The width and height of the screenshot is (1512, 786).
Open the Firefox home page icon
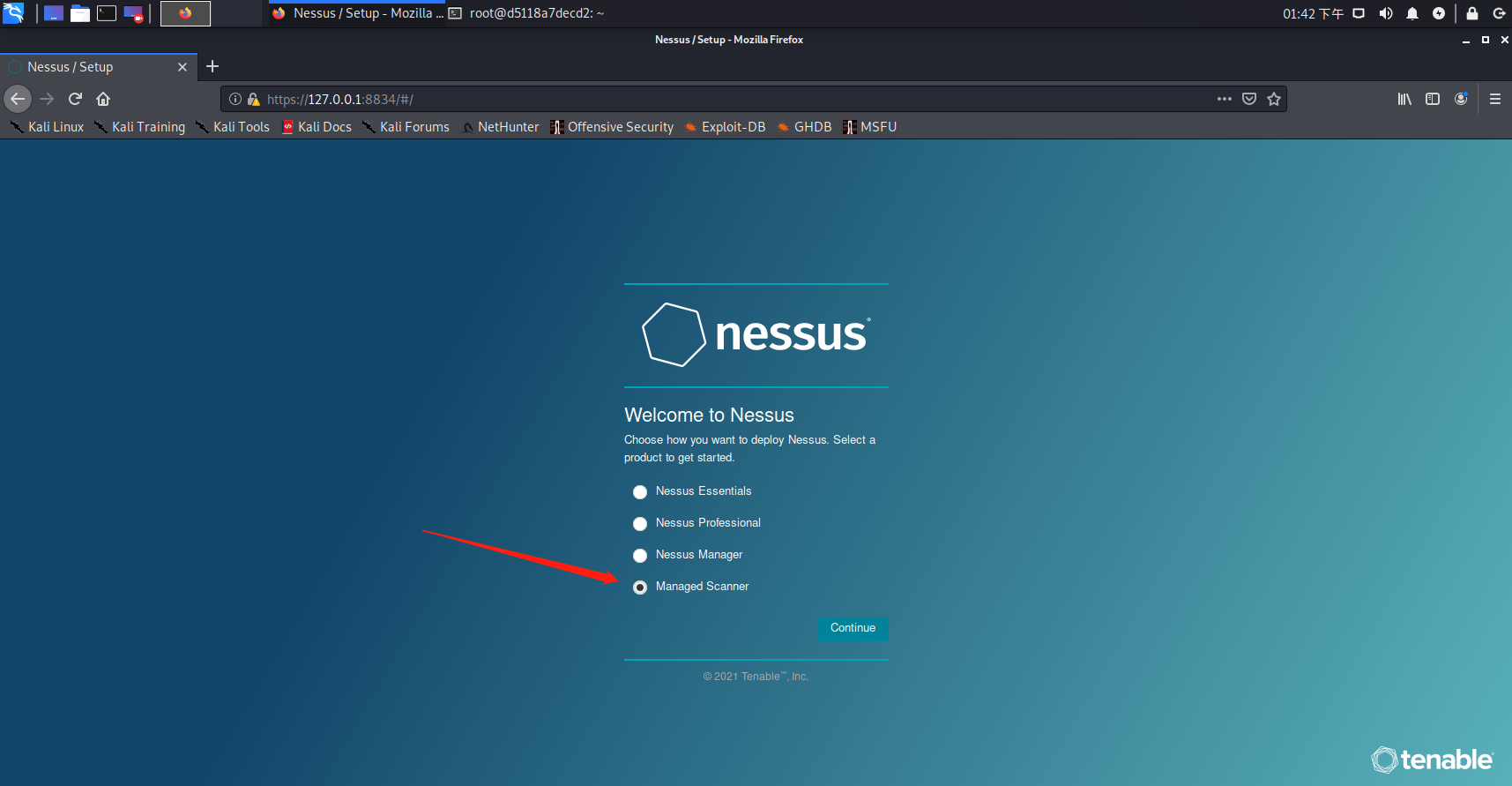[x=103, y=99]
